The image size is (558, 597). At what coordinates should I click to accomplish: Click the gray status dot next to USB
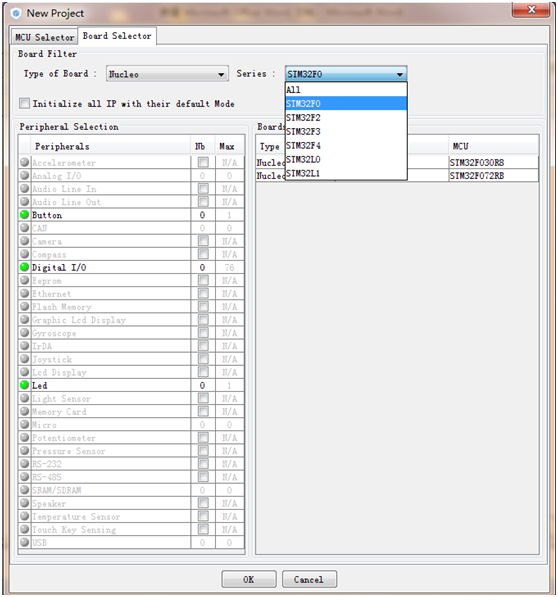(x=24, y=542)
